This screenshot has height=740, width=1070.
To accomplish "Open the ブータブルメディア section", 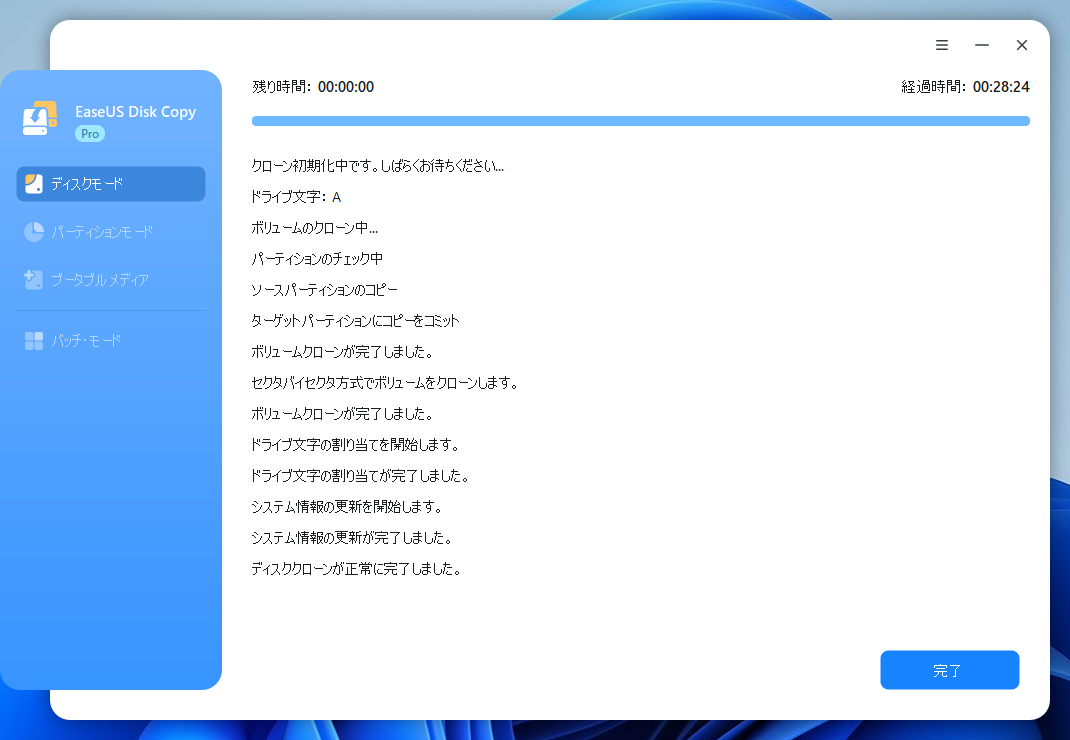I will (x=100, y=280).
